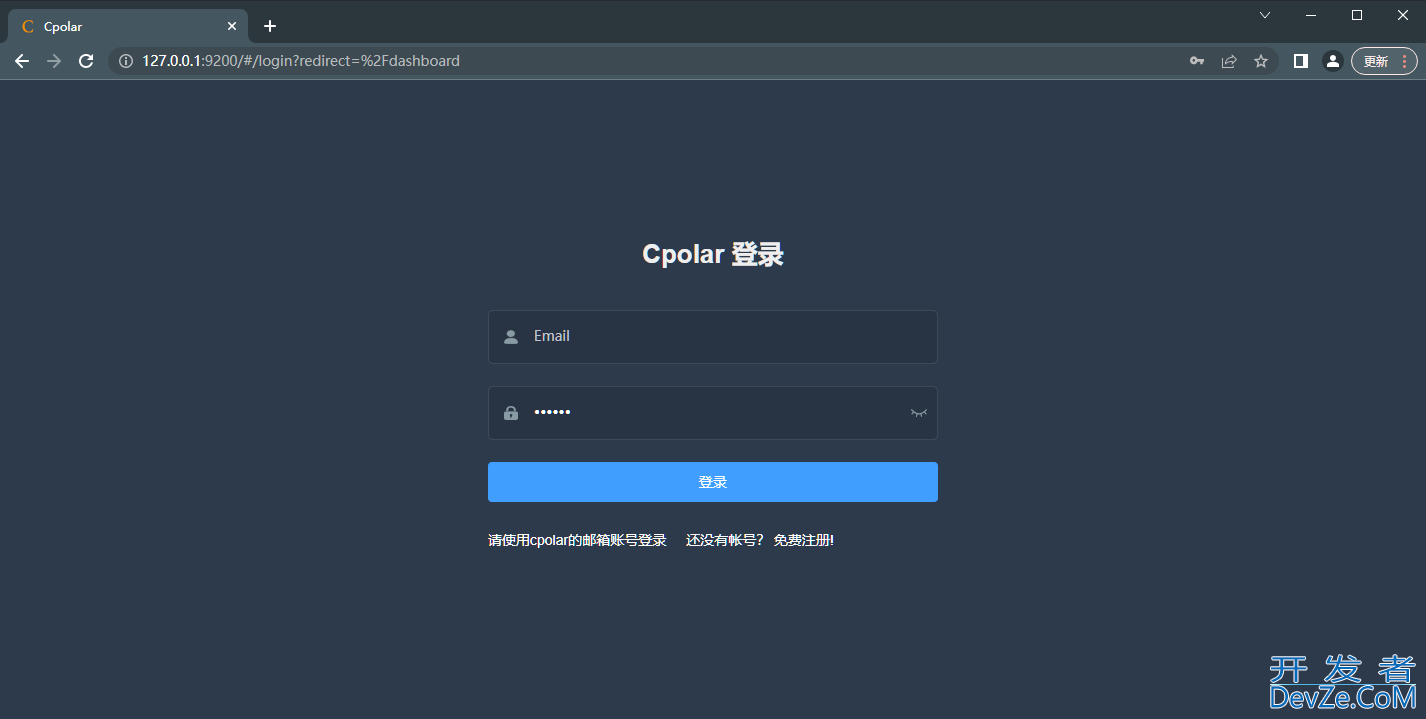
Task: Open the Chrome profile avatar
Action: [x=1333, y=61]
